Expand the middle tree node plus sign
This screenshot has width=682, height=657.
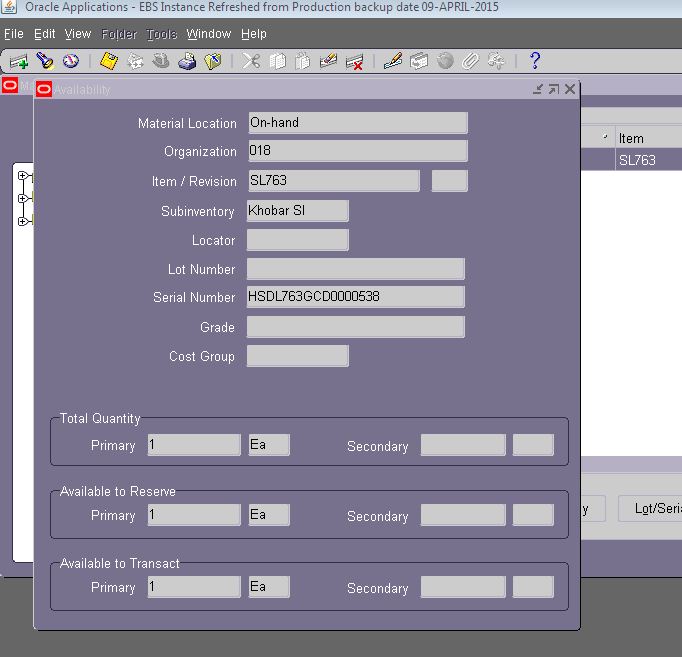click(x=22, y=198)
